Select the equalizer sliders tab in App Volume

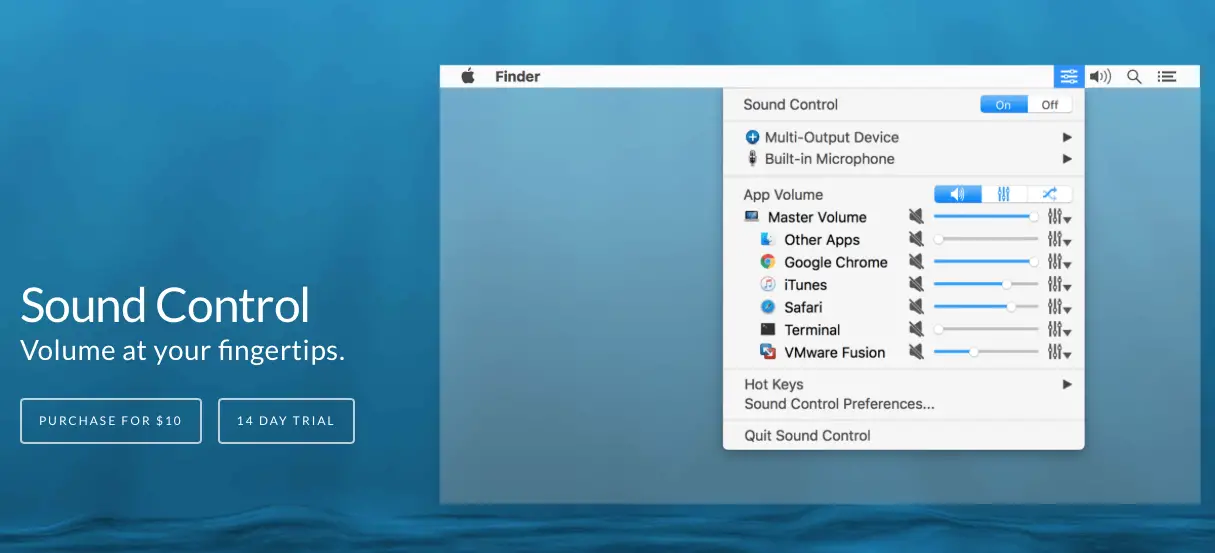1004,194
